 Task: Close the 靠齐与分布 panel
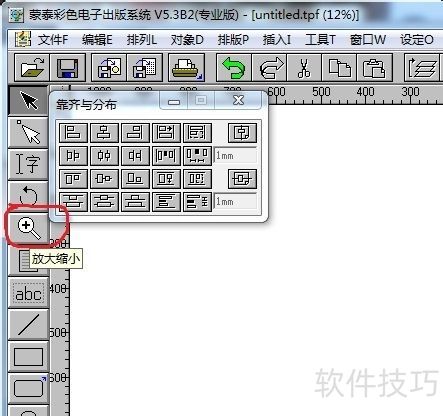238,100
